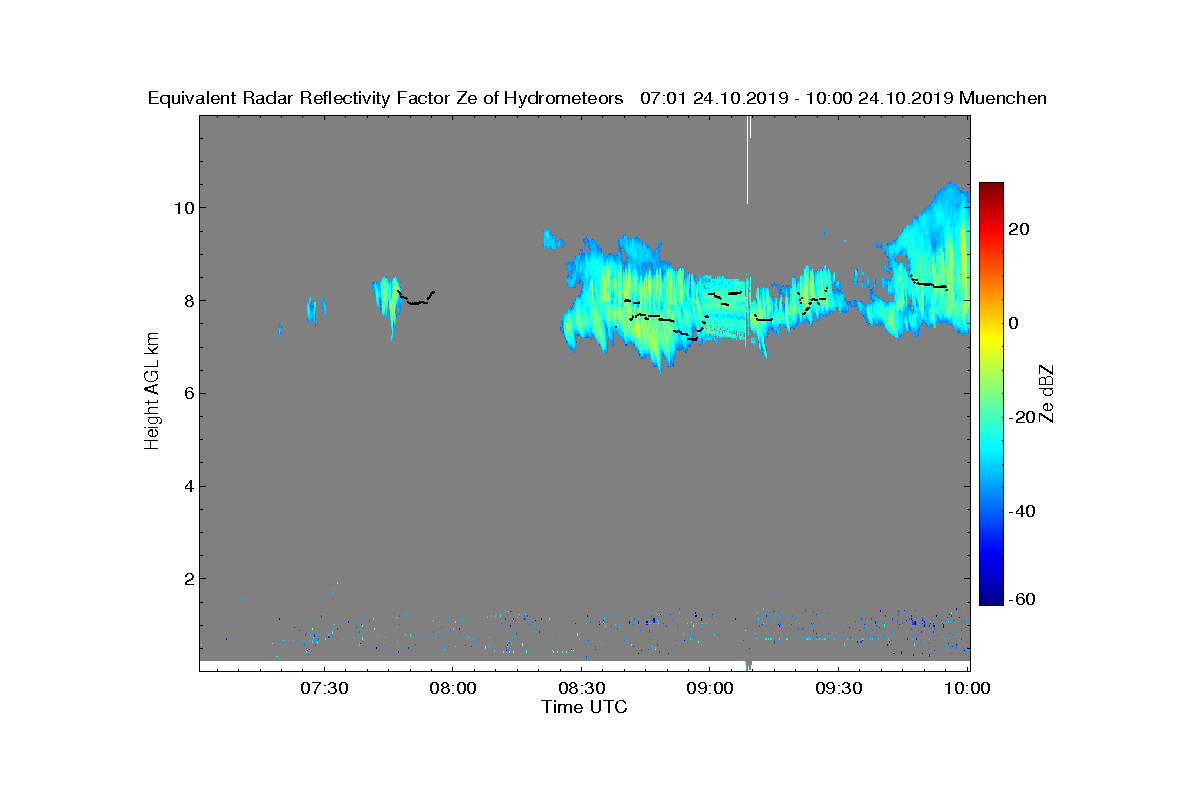
Task: Click the colorbar tick label '20'
Action: tap(1019, 229)
